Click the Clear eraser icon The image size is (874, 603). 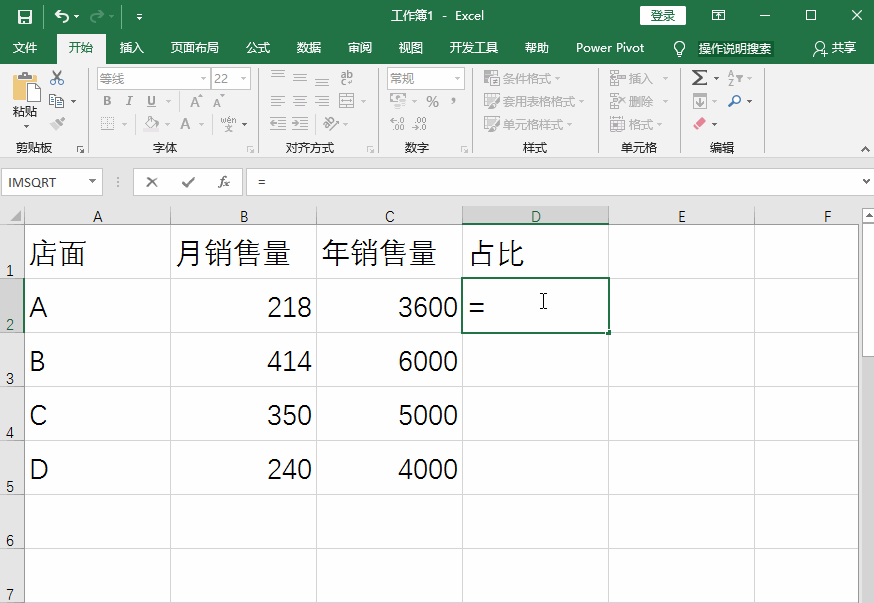click(700, 124)
